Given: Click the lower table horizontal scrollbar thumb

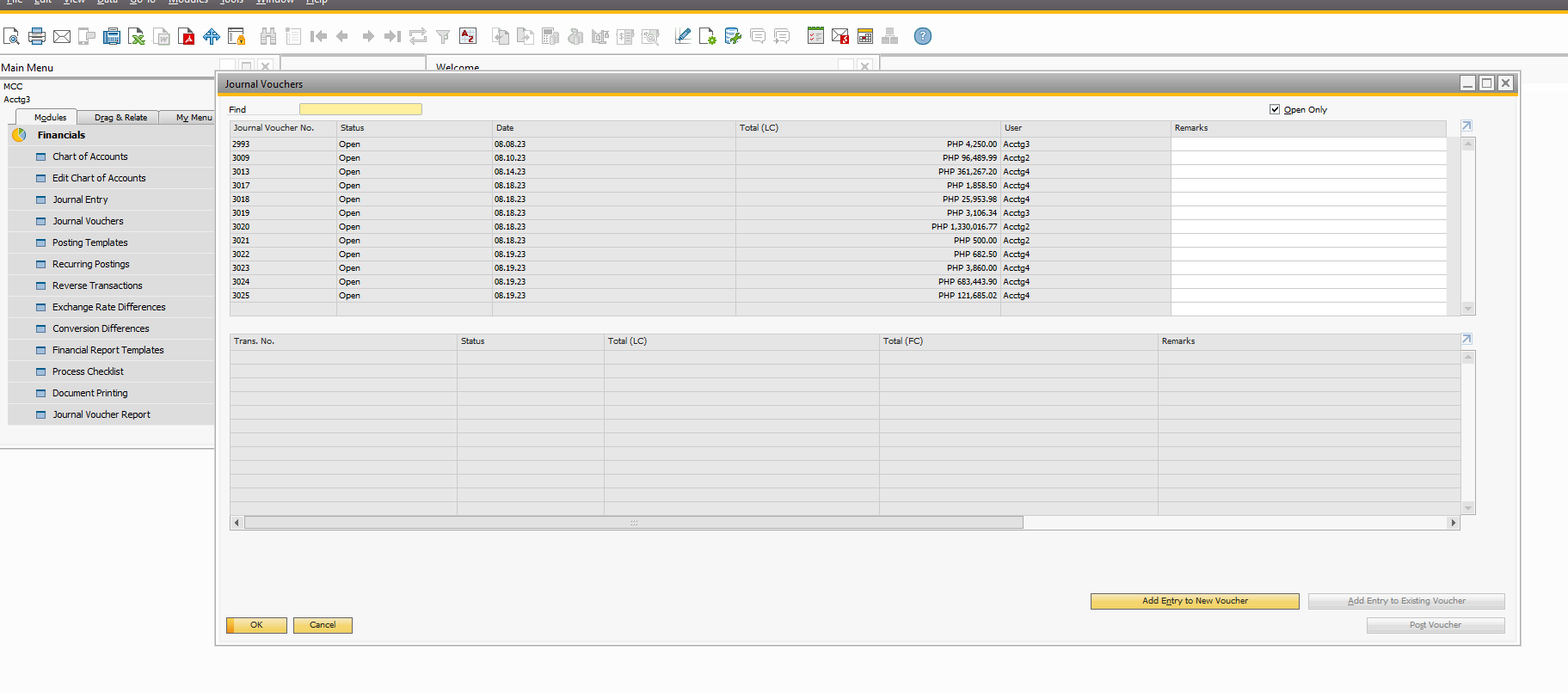Looking at the screenshot, I should coord(634,523).
